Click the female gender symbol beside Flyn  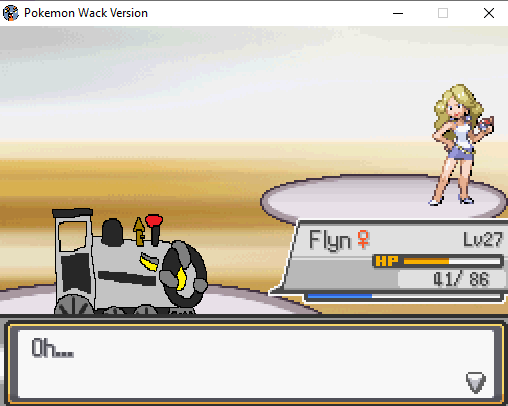[x=363, y=239]
